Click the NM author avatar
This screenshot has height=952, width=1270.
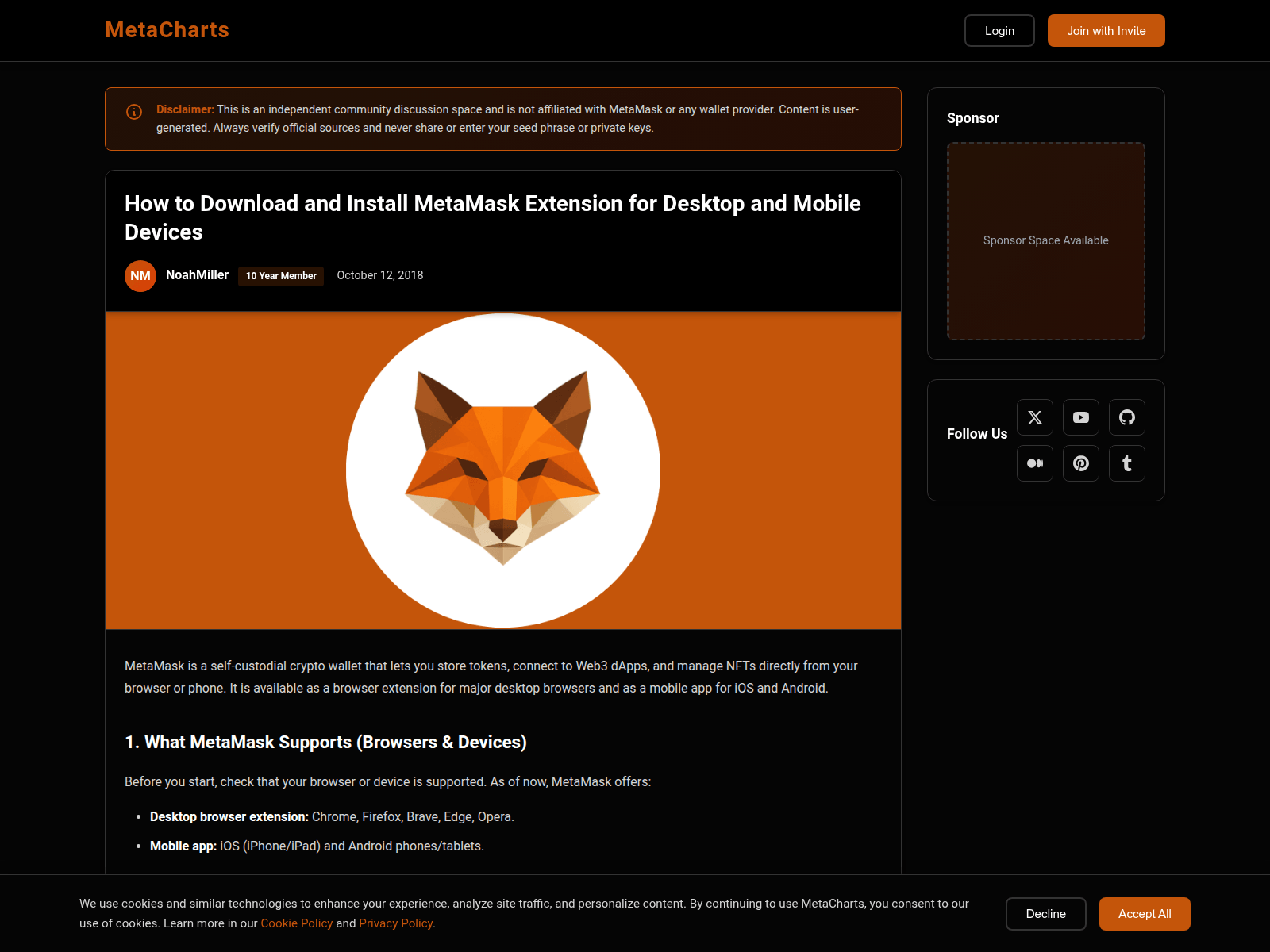point(140,276)
